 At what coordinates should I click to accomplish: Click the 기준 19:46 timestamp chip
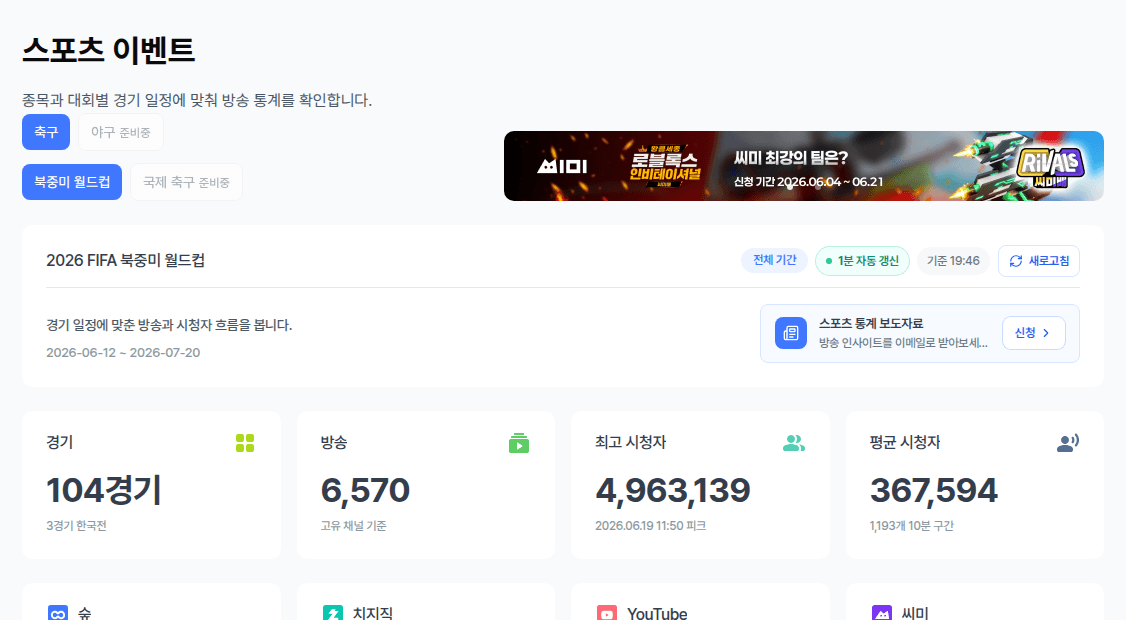(953, 261)
